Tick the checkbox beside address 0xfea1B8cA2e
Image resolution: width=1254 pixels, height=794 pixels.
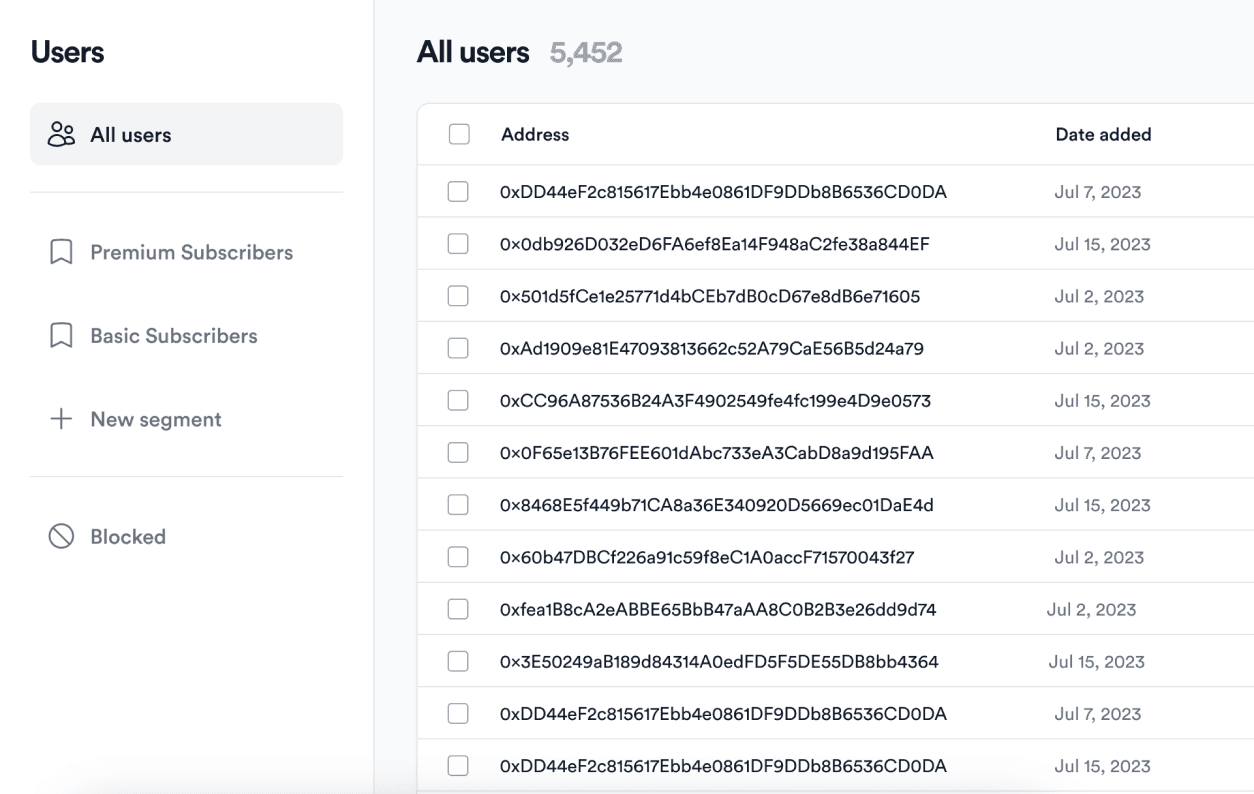[x=458, y=608]
